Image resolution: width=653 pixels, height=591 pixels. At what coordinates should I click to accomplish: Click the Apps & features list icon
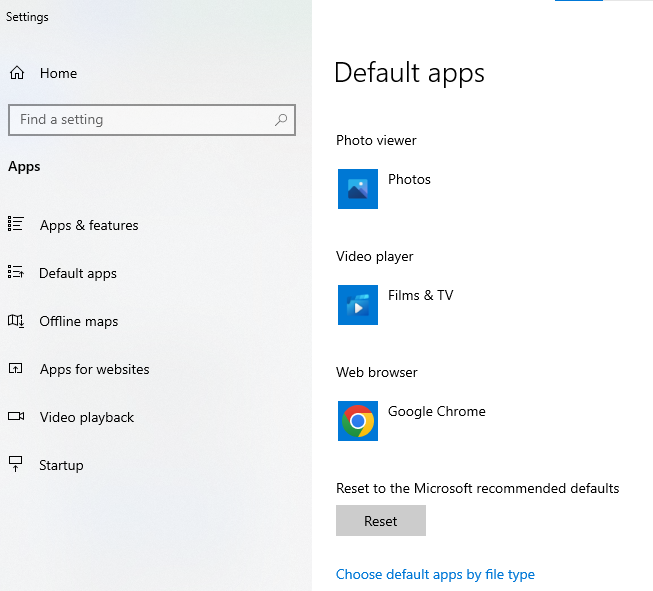[x=16, y=224]
